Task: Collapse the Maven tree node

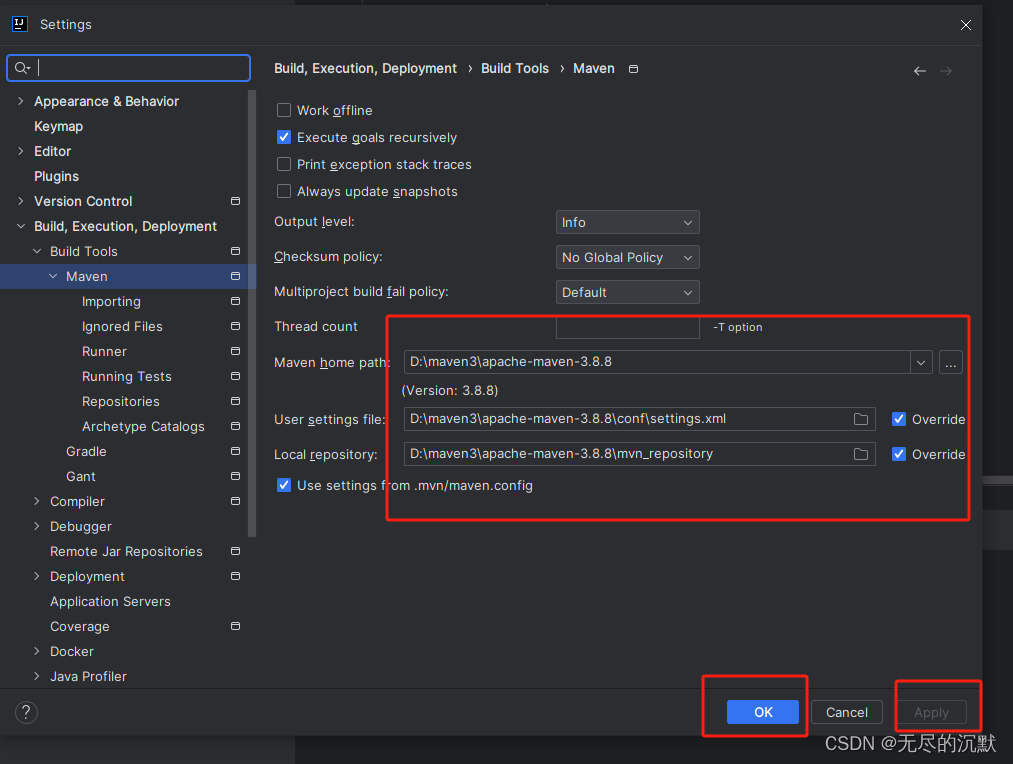Action: click(53, 276)
